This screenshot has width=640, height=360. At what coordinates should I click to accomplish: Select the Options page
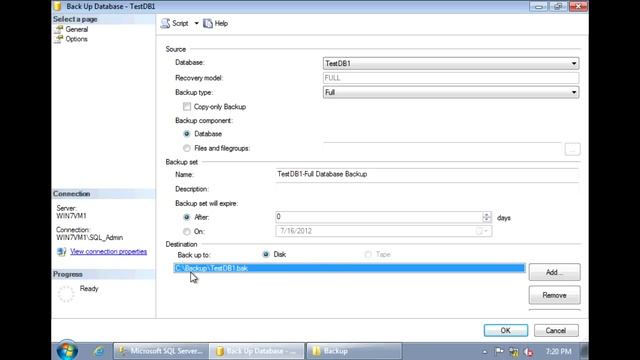pos(76,39)
